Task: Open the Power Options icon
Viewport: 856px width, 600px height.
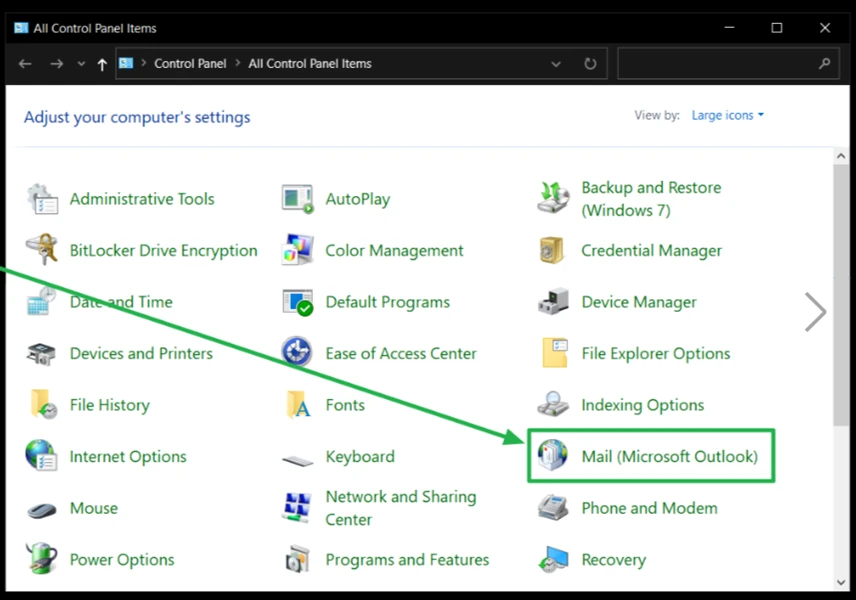Action: (42, 559)
